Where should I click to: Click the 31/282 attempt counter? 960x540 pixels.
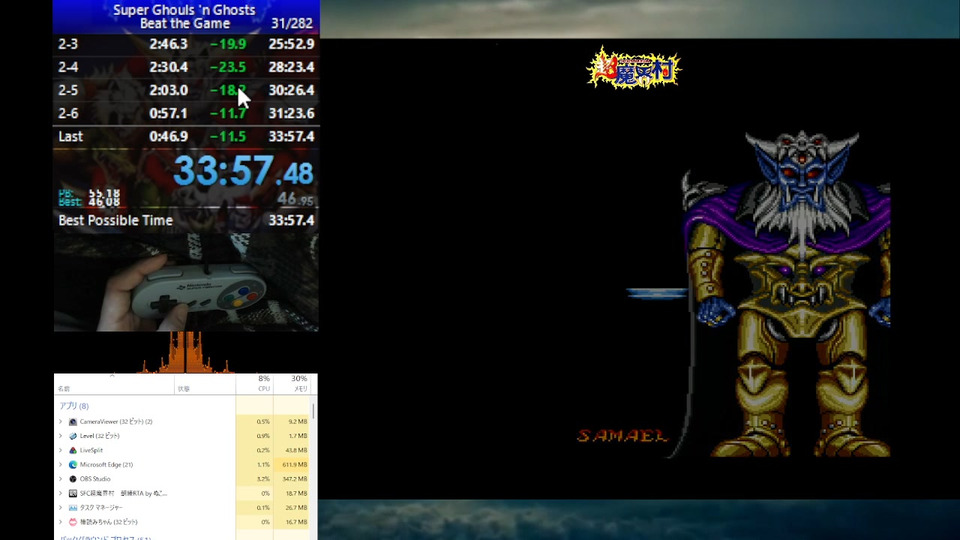(291, 23)
